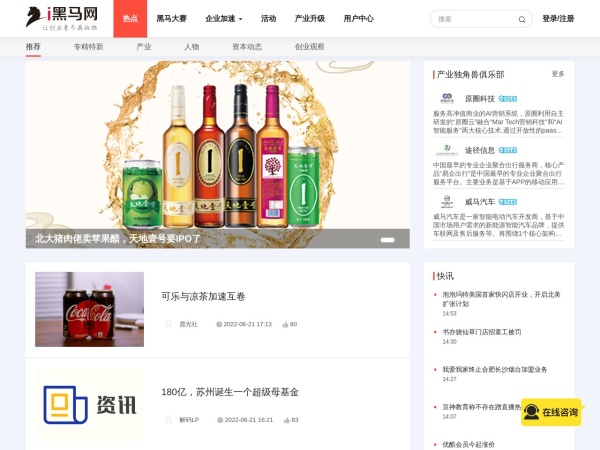The width and height of the screenshot is (600, 450).
Task: Select the 热点 navigation tab
Action: (130, 18)
